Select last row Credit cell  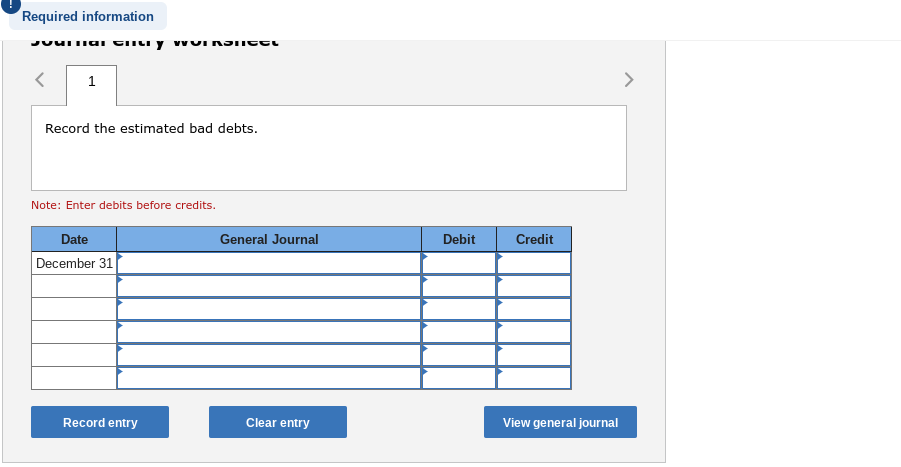click(x=534, y=378)
